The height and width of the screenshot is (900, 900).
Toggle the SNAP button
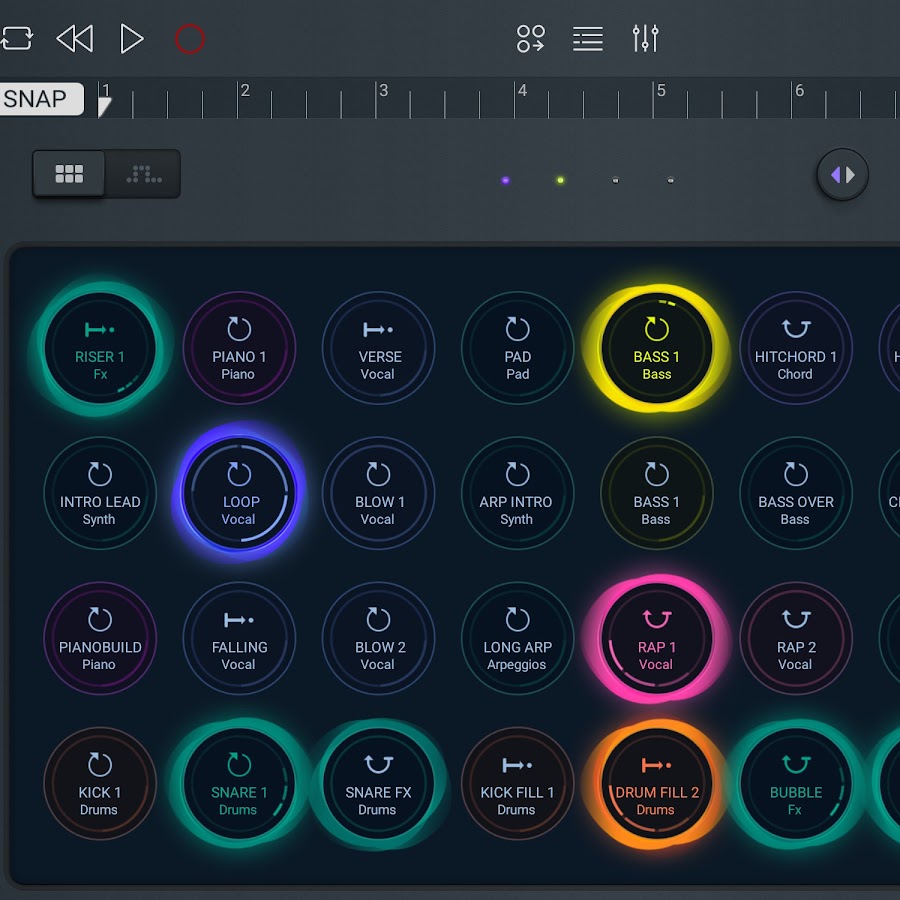(x=40, y=99)
